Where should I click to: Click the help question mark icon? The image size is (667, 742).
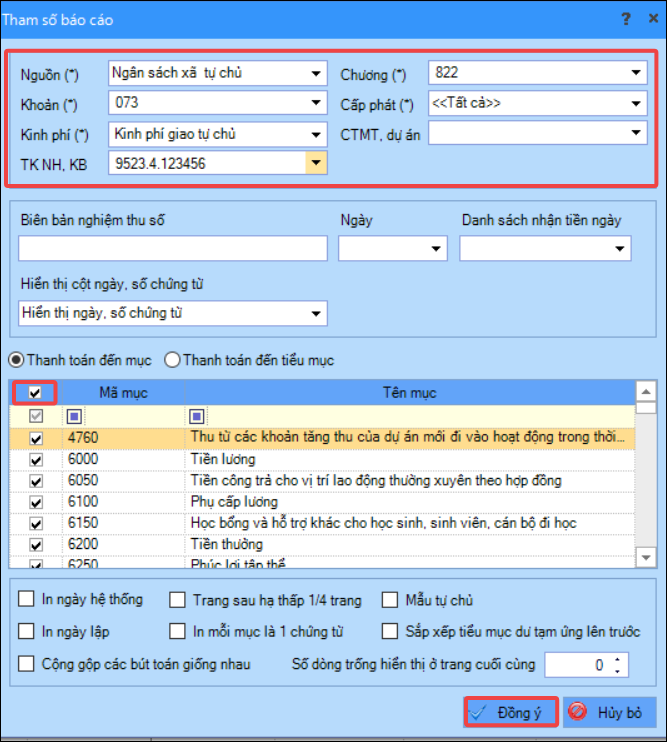(626, 19)
